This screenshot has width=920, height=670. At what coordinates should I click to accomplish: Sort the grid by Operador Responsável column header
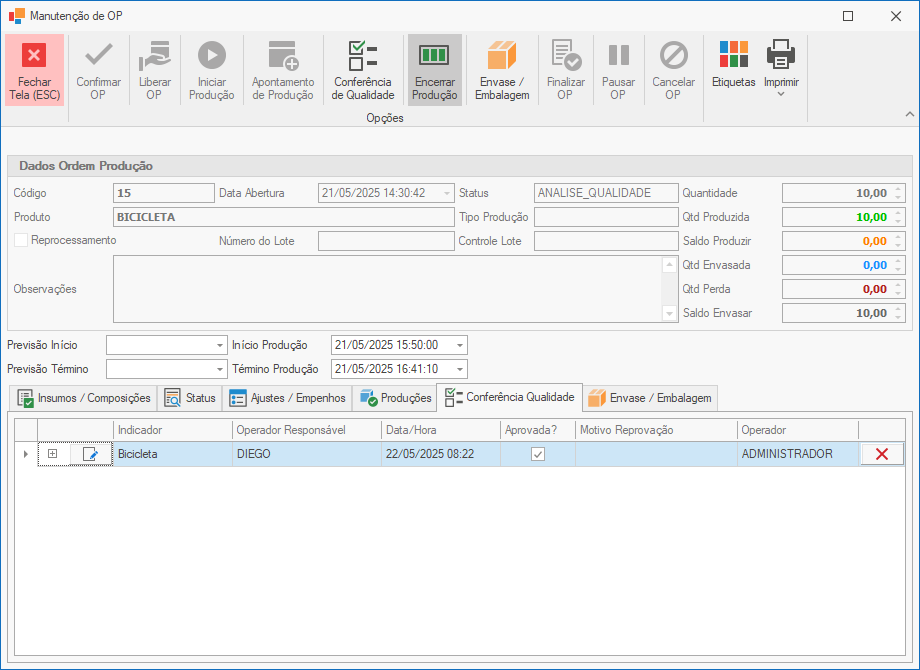[305, 430]
